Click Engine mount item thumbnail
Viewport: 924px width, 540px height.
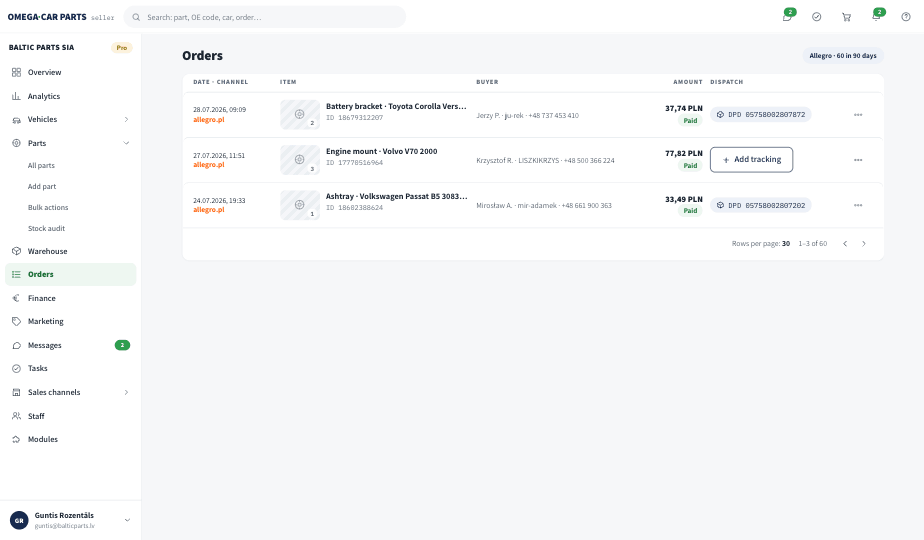[300, 160]
